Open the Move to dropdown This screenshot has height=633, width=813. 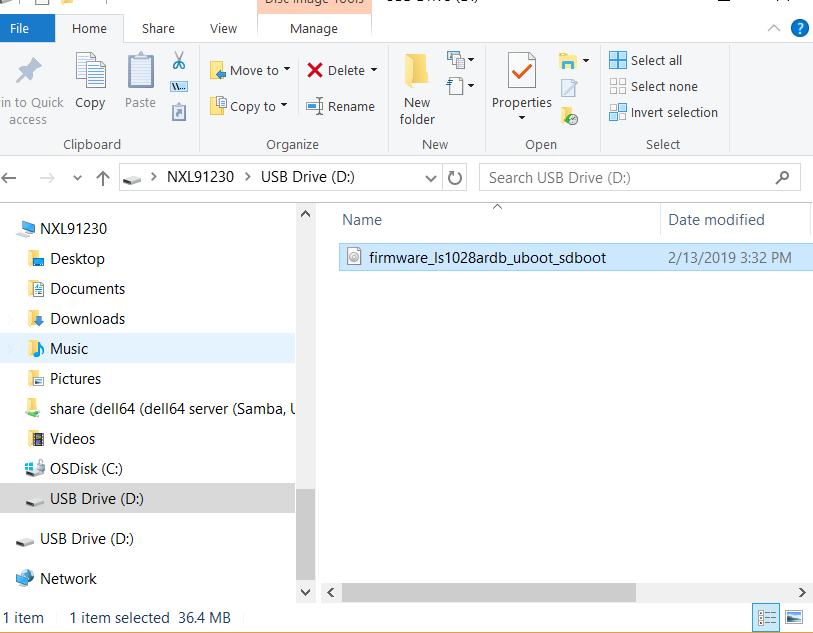coord(251,70)
